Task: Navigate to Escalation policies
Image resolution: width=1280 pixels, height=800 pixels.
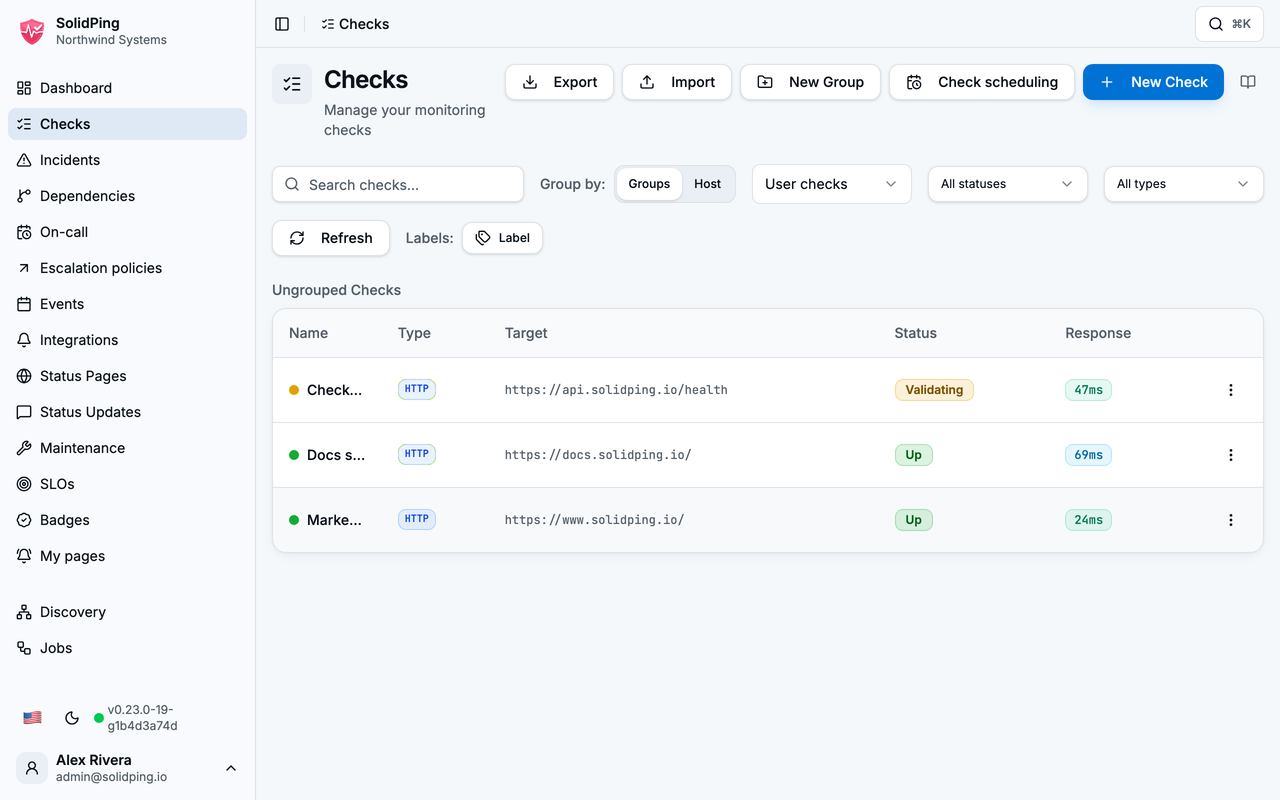Action: tap(128, 268)
